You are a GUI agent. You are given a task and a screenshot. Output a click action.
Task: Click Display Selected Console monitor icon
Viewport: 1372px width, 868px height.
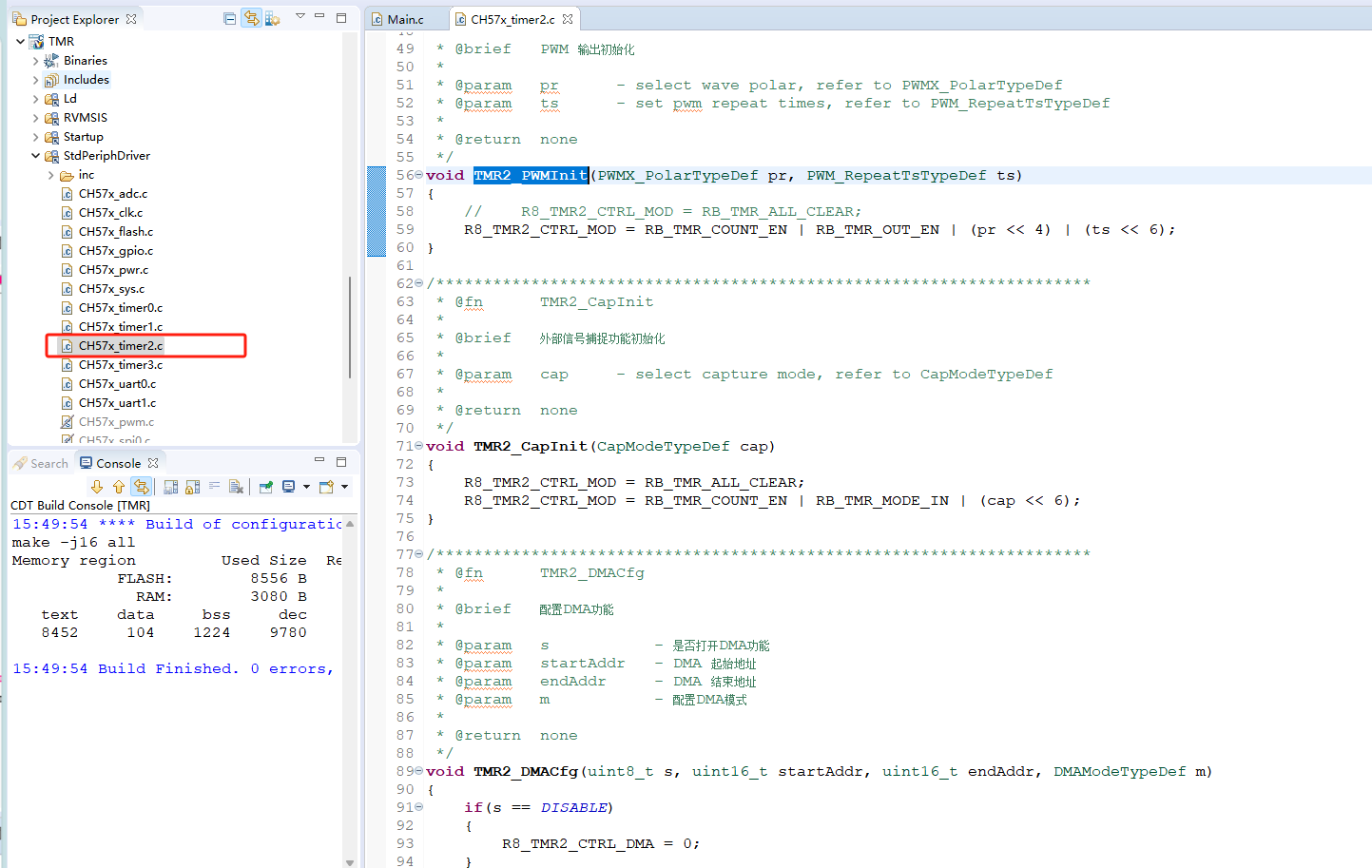[289, 487]
